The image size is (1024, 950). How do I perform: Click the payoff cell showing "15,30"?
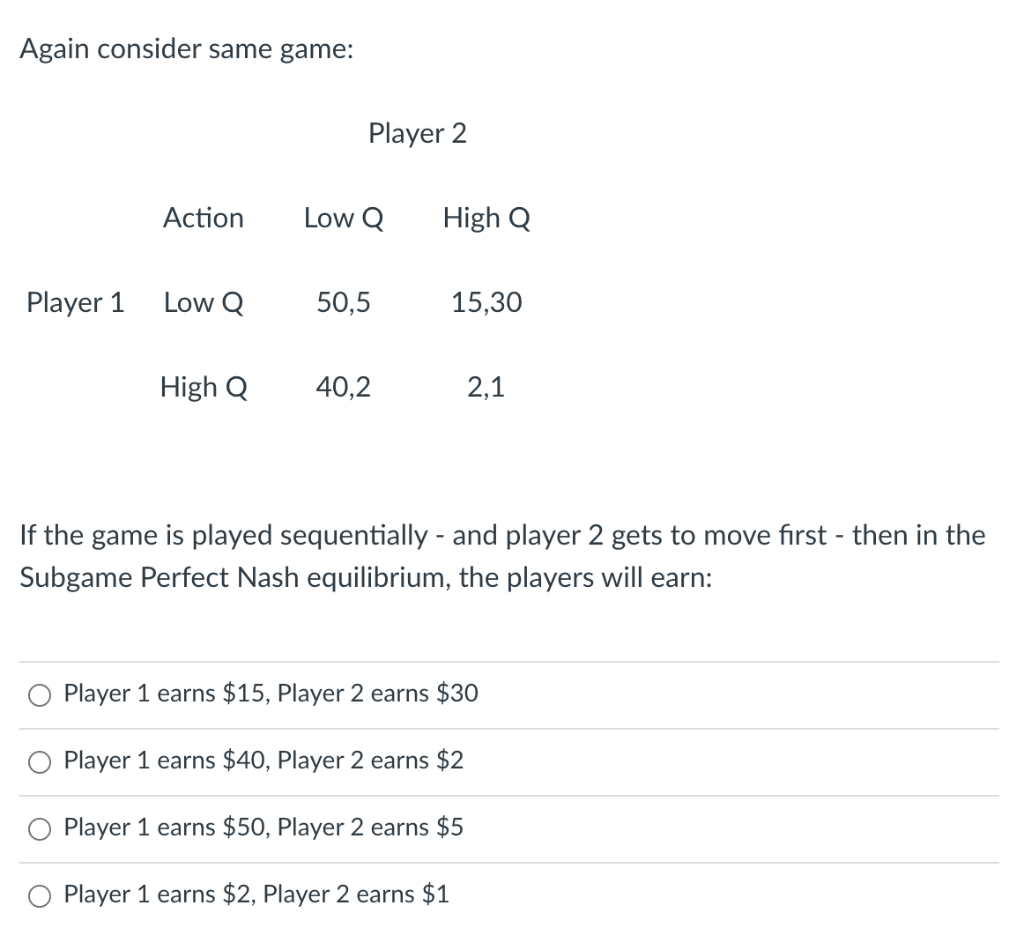click(485, 302)
